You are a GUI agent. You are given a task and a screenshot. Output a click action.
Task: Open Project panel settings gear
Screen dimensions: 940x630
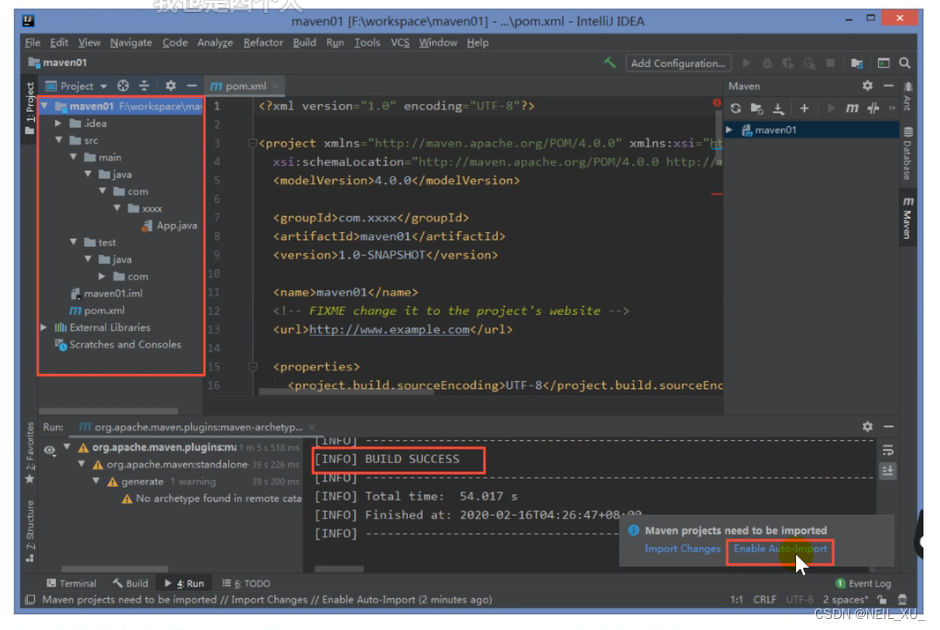click(171, 86)
